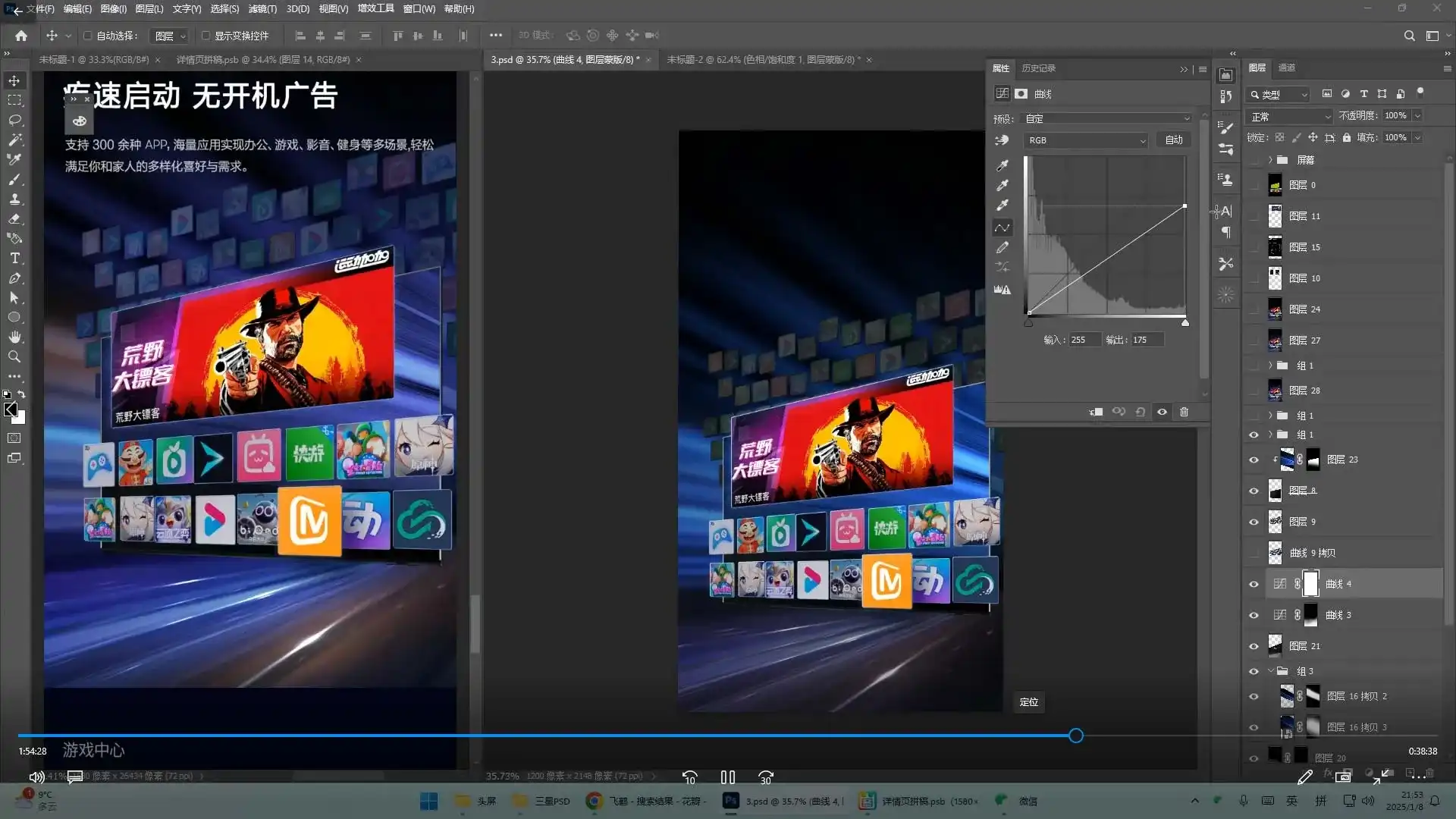
Task: Enable the 自动选择 checkbox
Action: pyautogui.click(x=88, y=36)
